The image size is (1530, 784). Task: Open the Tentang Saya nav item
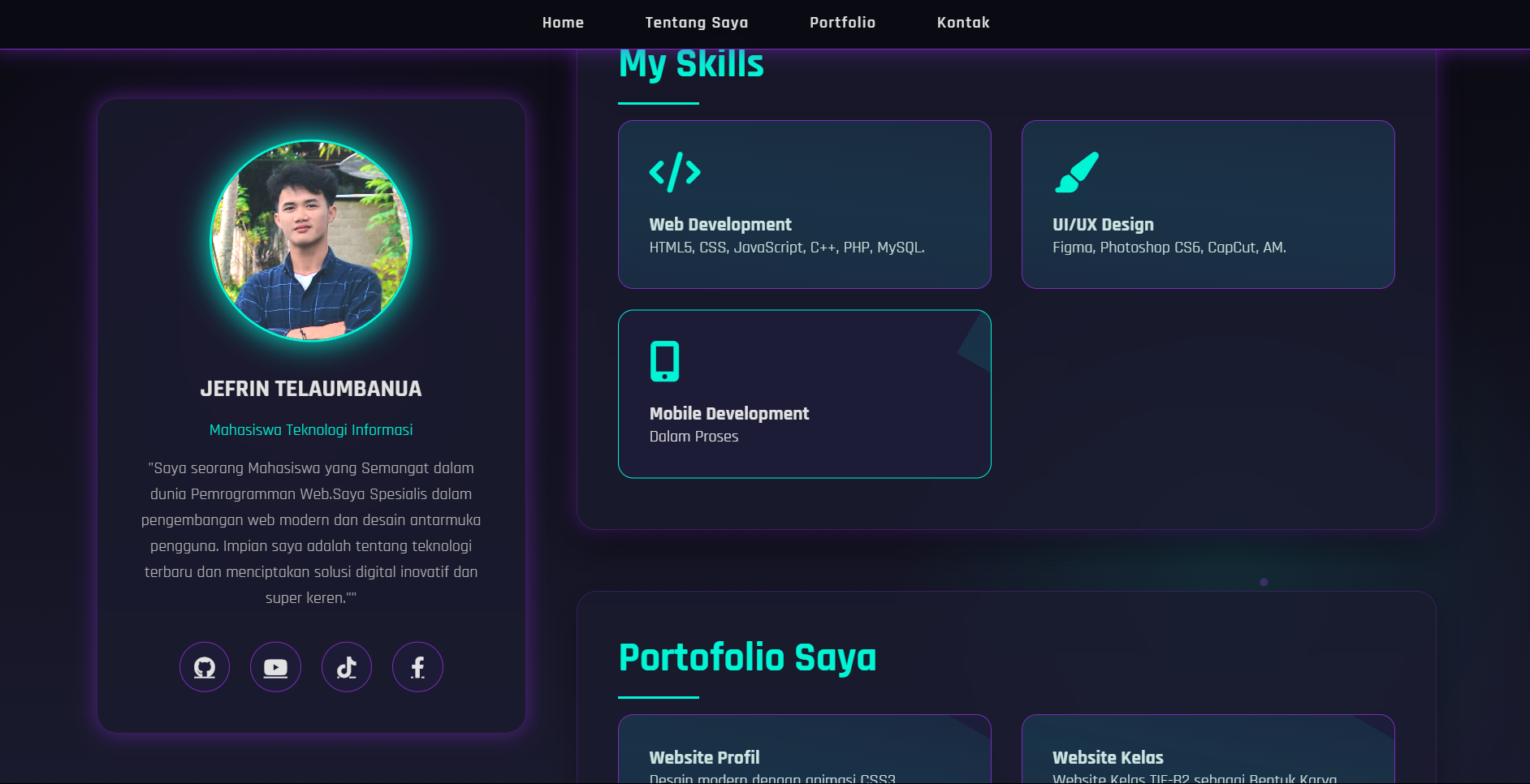pos(696,23)
